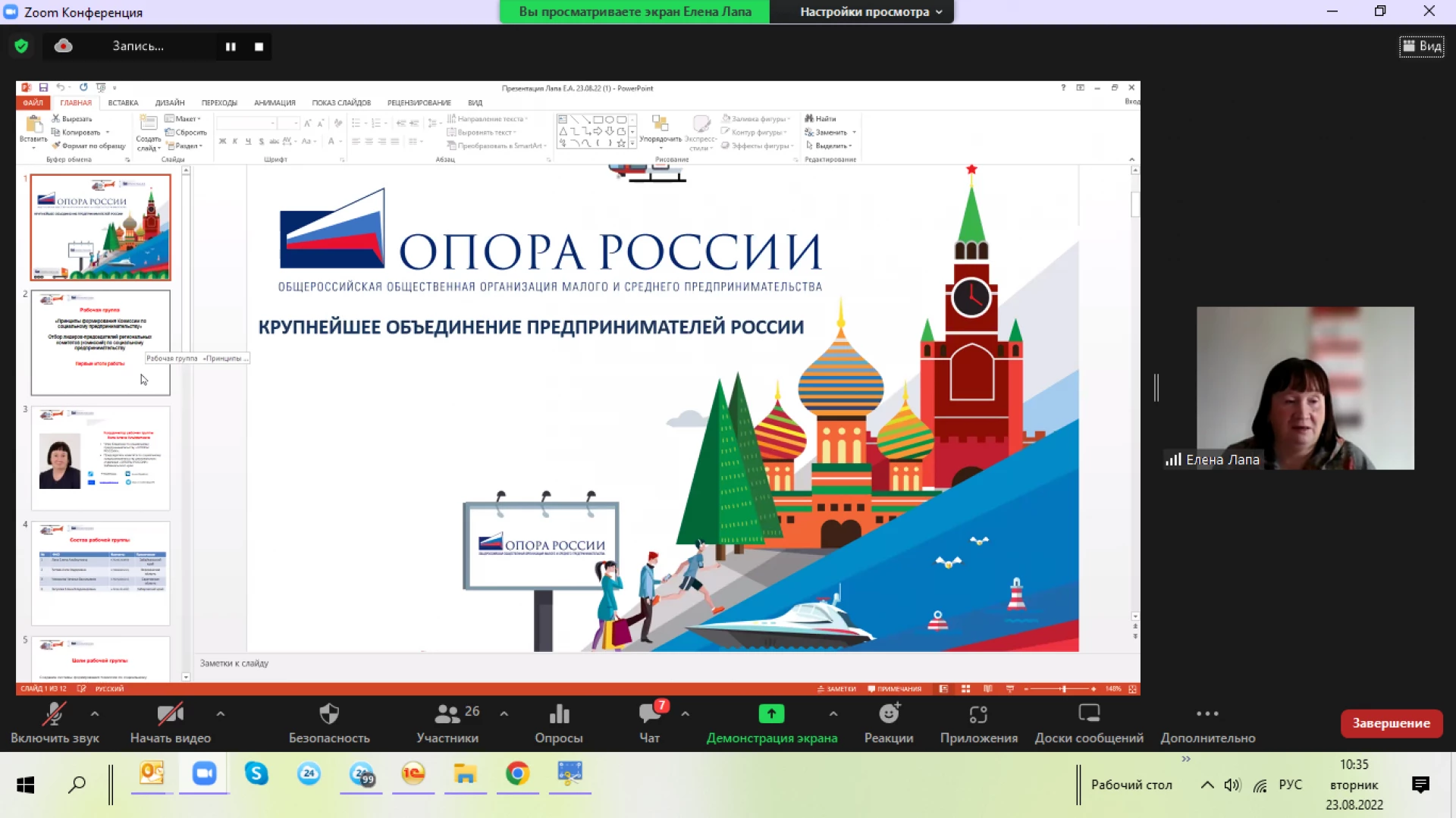Click the Вид view button in Zoom
Image resolution: width=1456 pixels, height=818 pixels.
[x=1422, y=46]
